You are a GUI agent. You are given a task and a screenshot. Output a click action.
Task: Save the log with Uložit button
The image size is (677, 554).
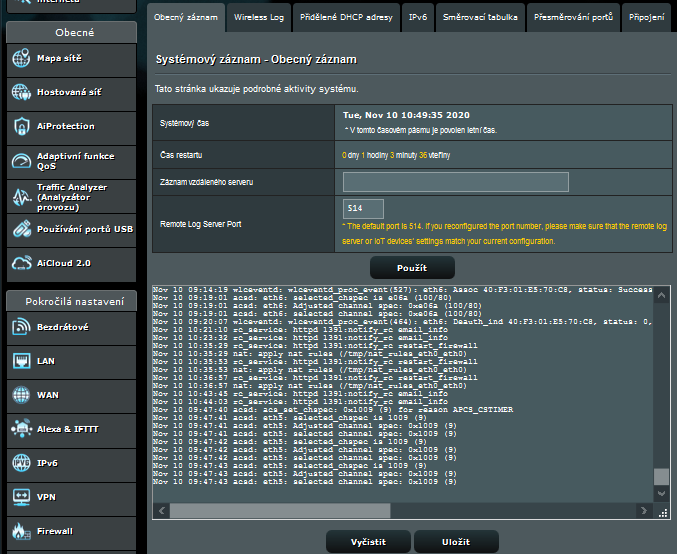[456, 541]
